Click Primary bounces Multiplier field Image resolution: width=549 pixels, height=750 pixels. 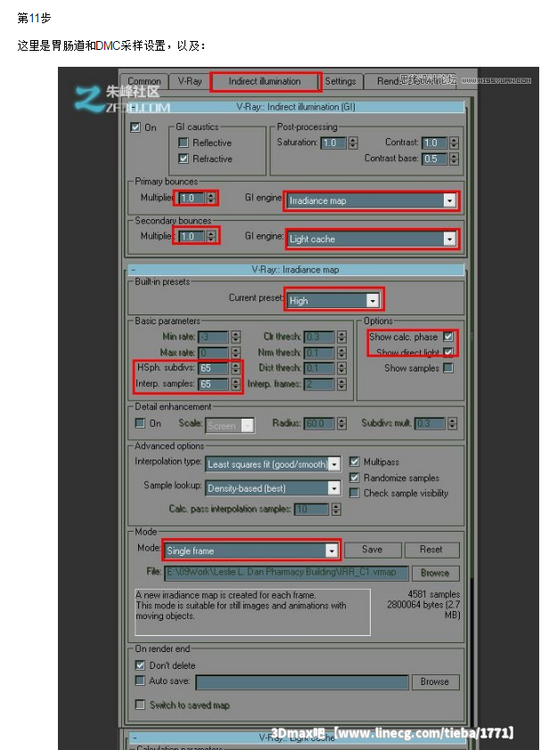pos(191,198)
